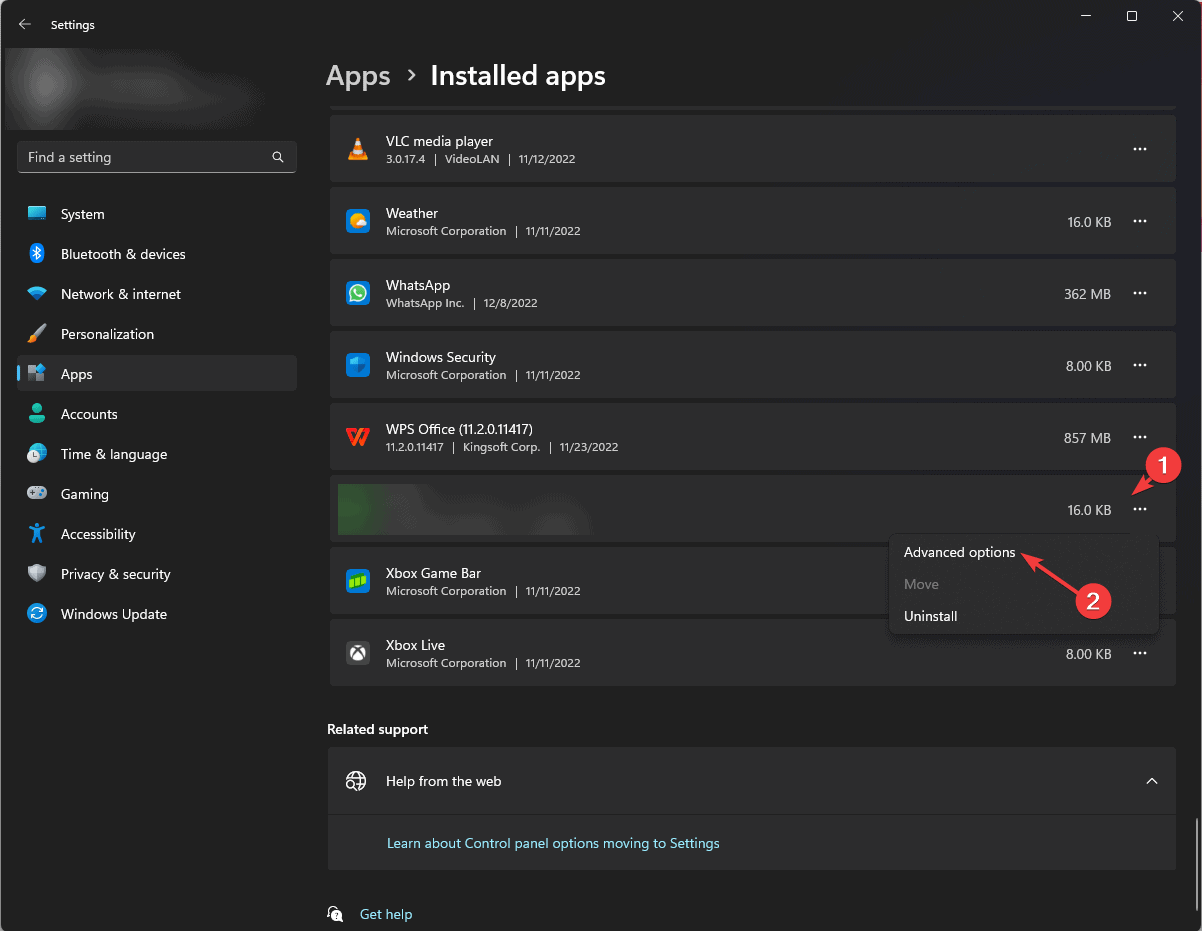Image resolution: width=1202 pixels, height=931 pixels.
Task: Click the WPS Office app icon
Action: (x=357, y=437)
